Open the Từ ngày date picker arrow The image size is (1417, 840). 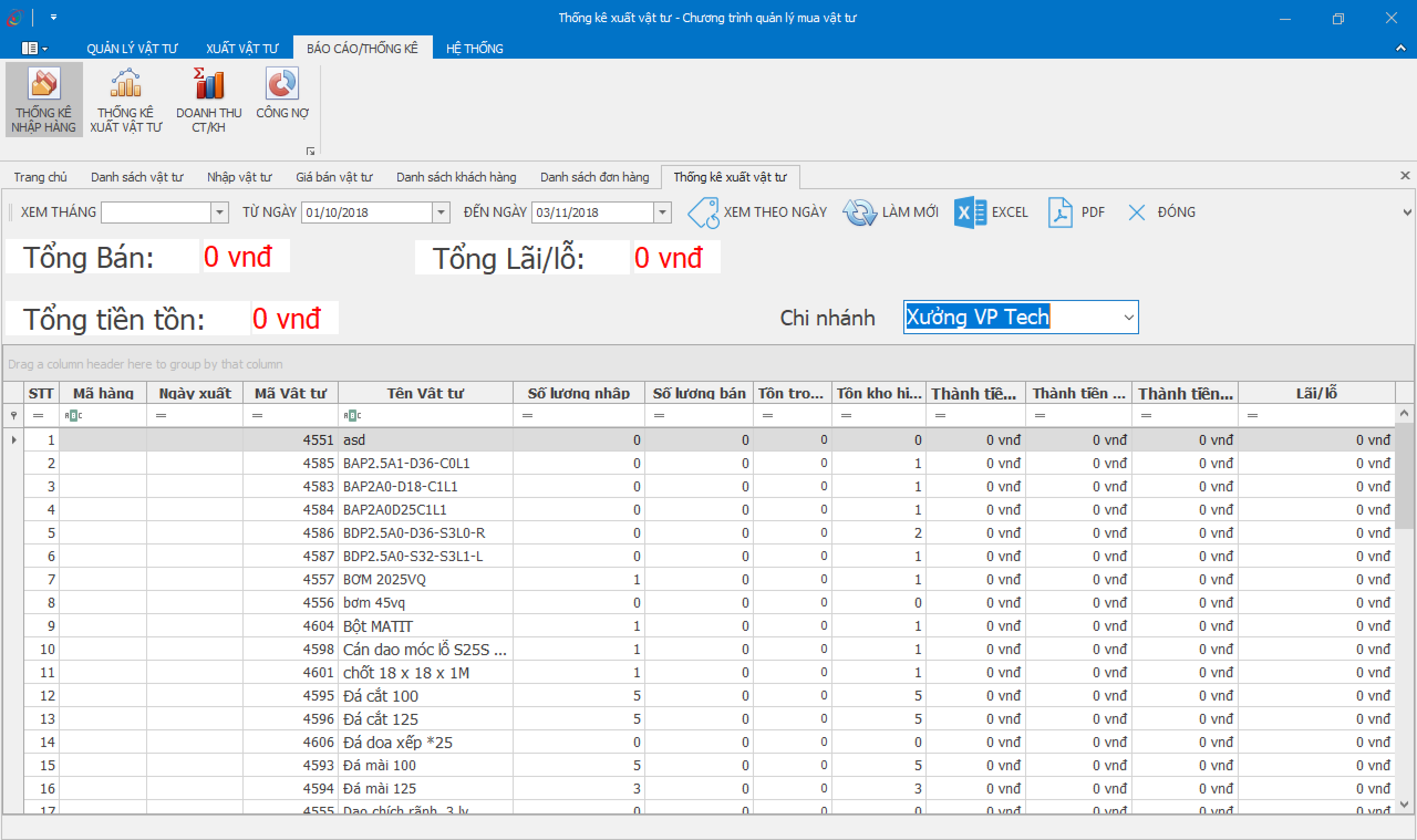coord(441,213)
